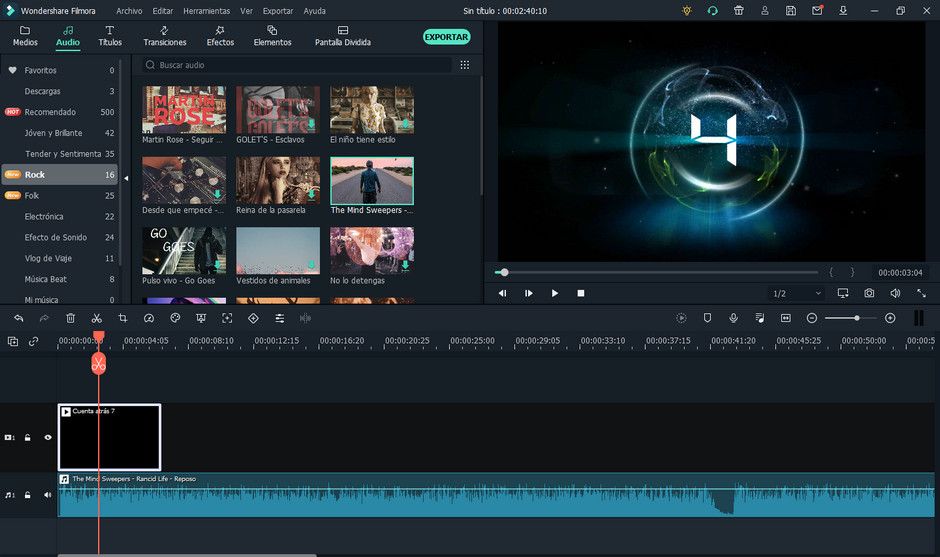The image size is (940, 557).
Task: Zoom in the timeline with plus icon
Action: coord(890,318)
